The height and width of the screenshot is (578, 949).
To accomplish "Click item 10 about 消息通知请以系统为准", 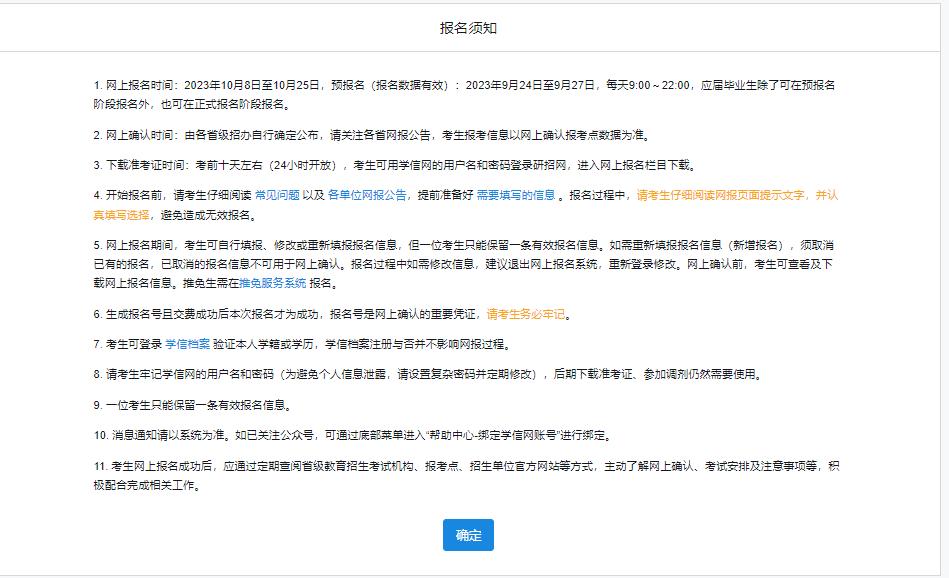I will click(x=350, y=435).
